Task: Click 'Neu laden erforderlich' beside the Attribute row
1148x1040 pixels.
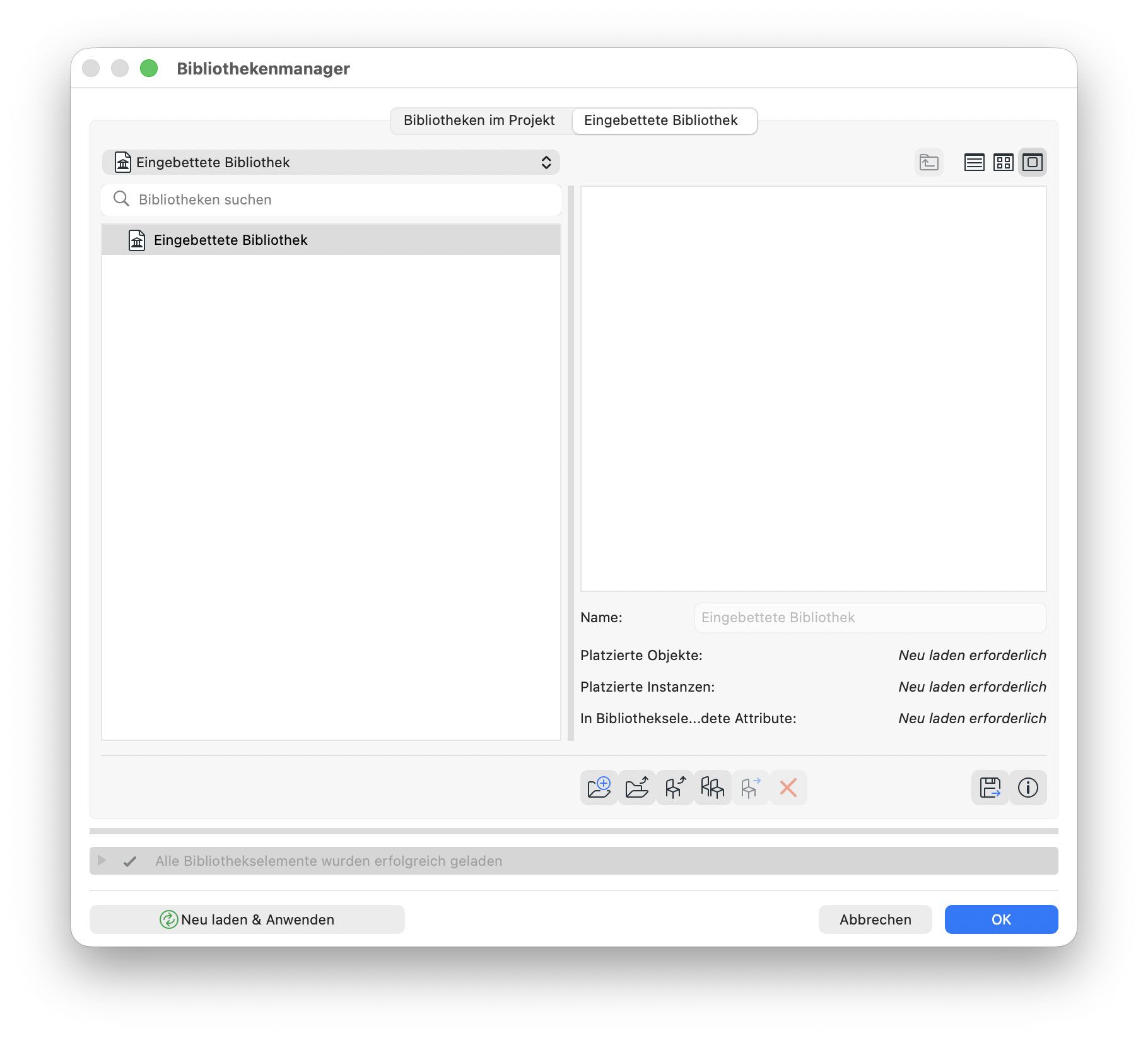Action: click(x=973, y=719)
